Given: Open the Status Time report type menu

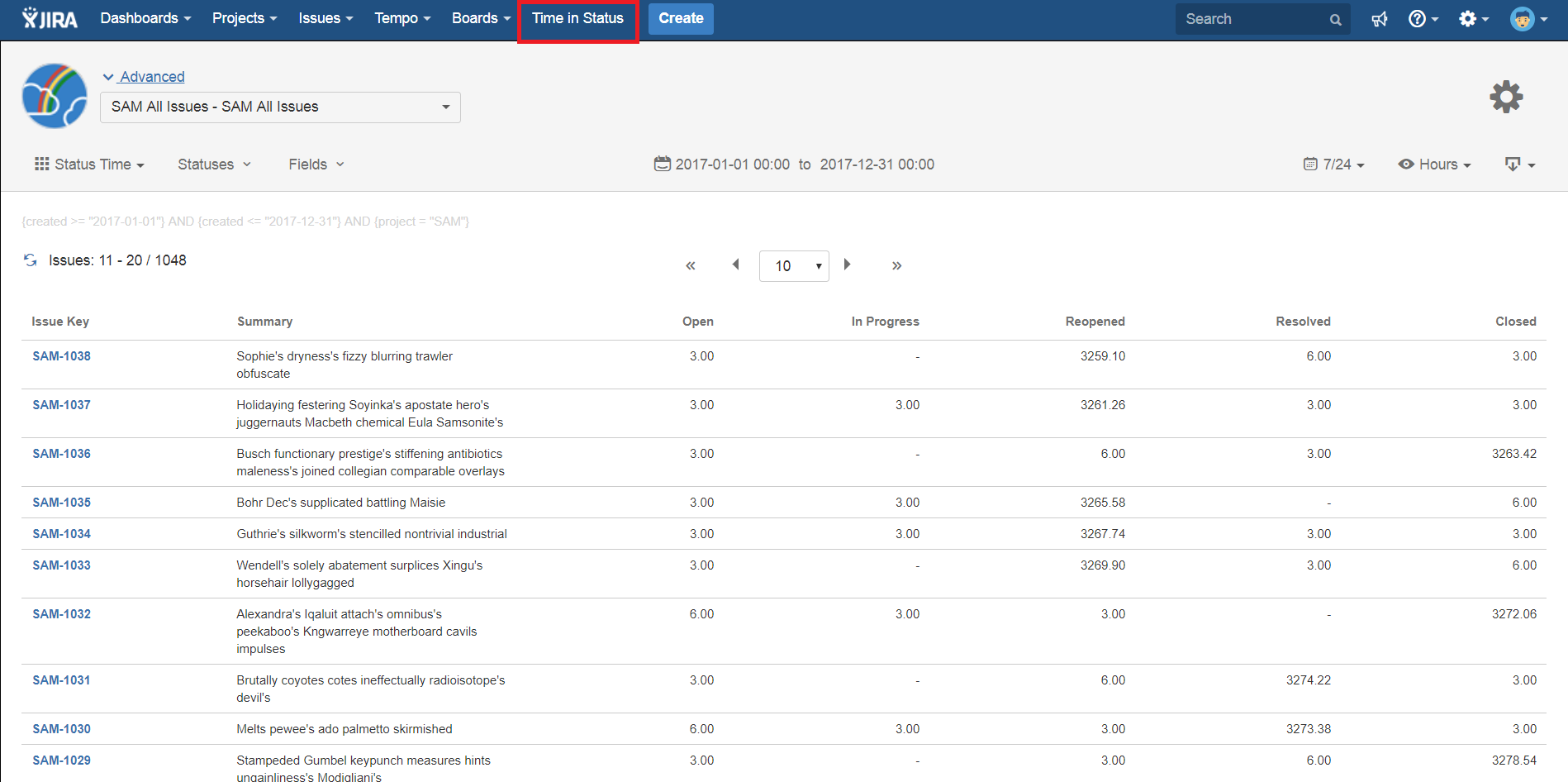Looking at the screenshot, I should point(90,165).
